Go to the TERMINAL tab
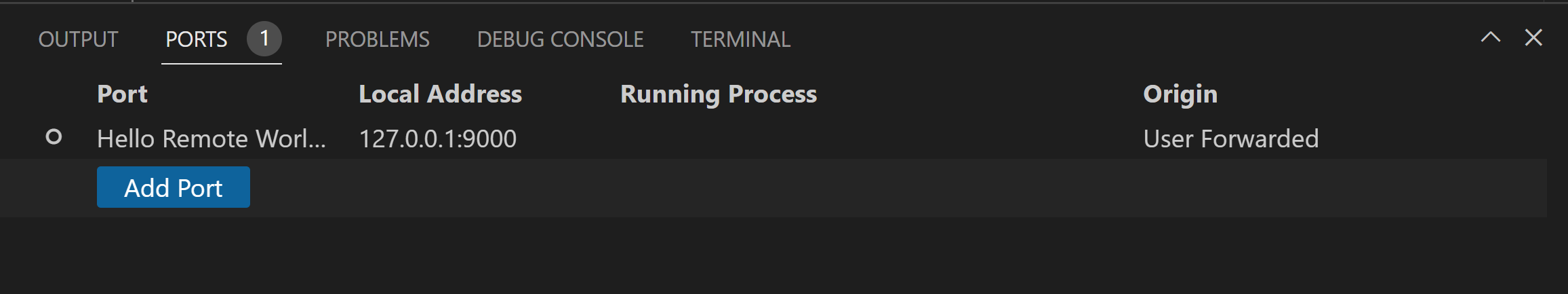The height and width of the screenshot is (294, 1568). click(x=740, y=39)
